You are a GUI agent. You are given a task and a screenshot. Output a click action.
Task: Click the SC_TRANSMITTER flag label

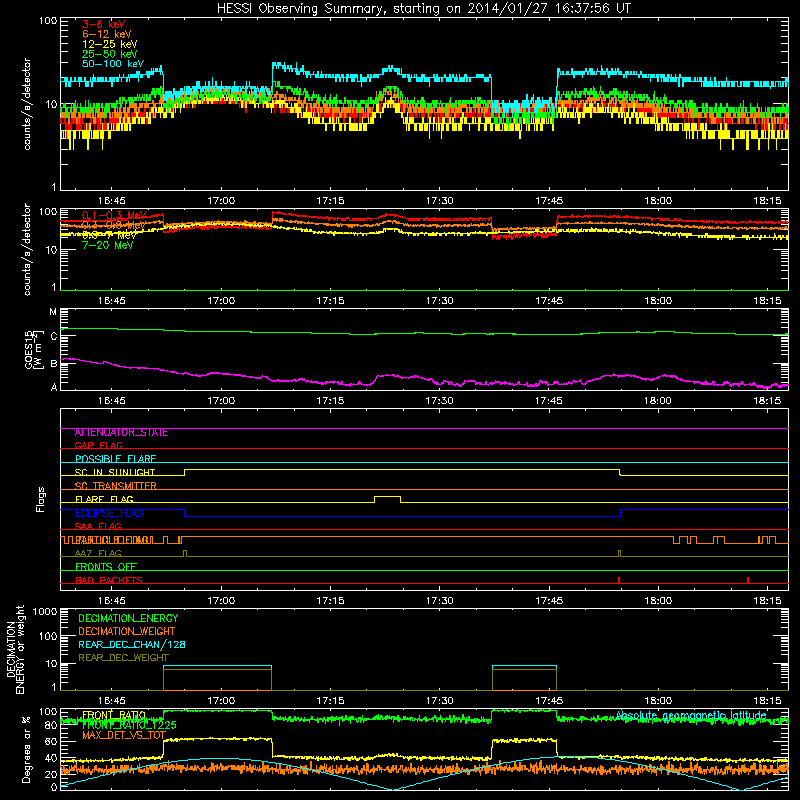[115, 486]
